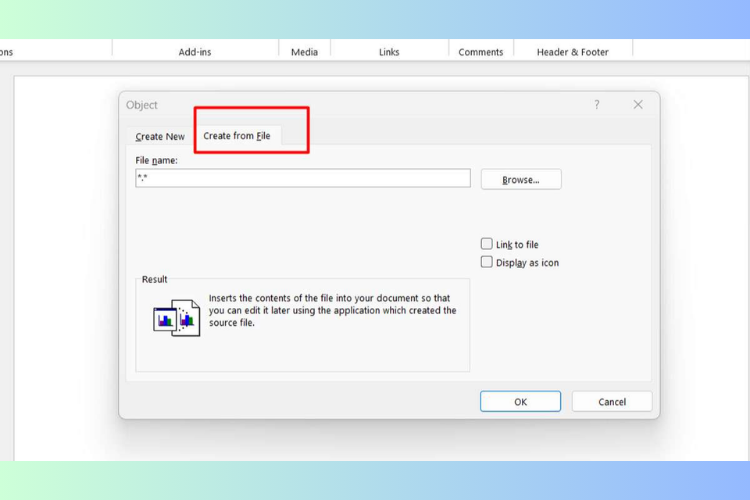Cancel the Object dialog
750x500 pixels.
612,401
